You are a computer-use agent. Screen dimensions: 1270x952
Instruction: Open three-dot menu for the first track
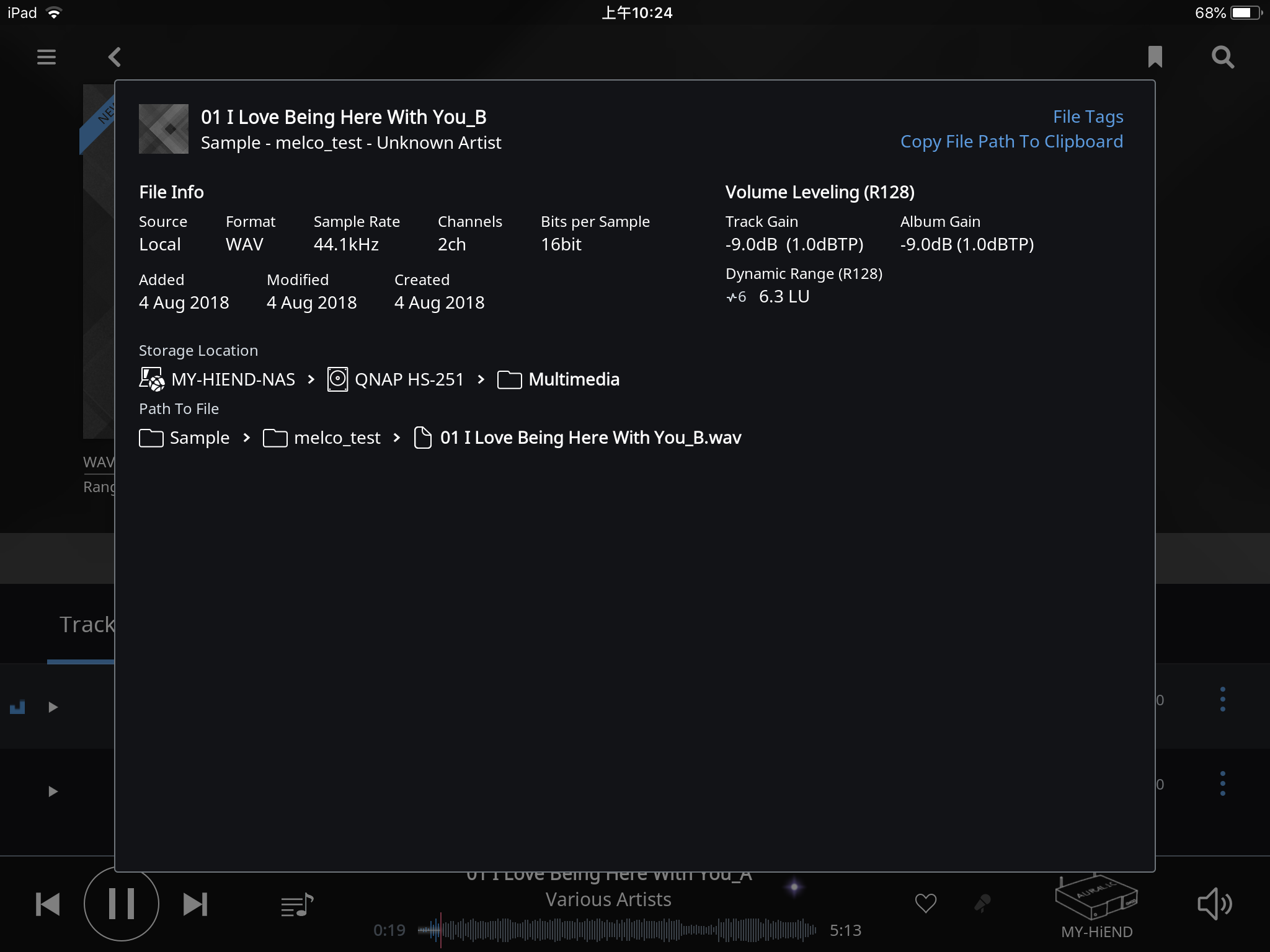click(x=1223, y=699)
